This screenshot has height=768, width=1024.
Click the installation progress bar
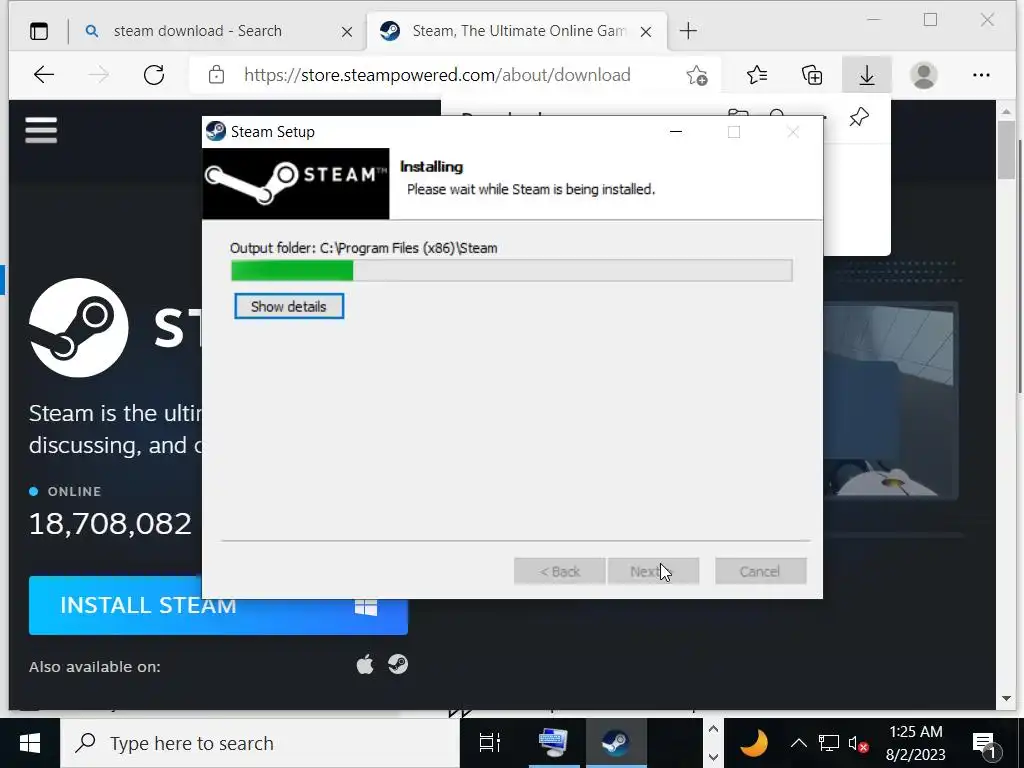(511, 270)
